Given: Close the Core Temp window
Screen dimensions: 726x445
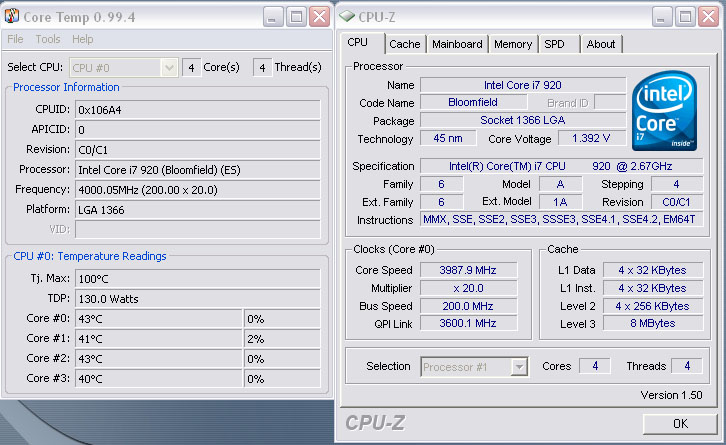Looking at the screenshot, I should click(x=319, y=17).
